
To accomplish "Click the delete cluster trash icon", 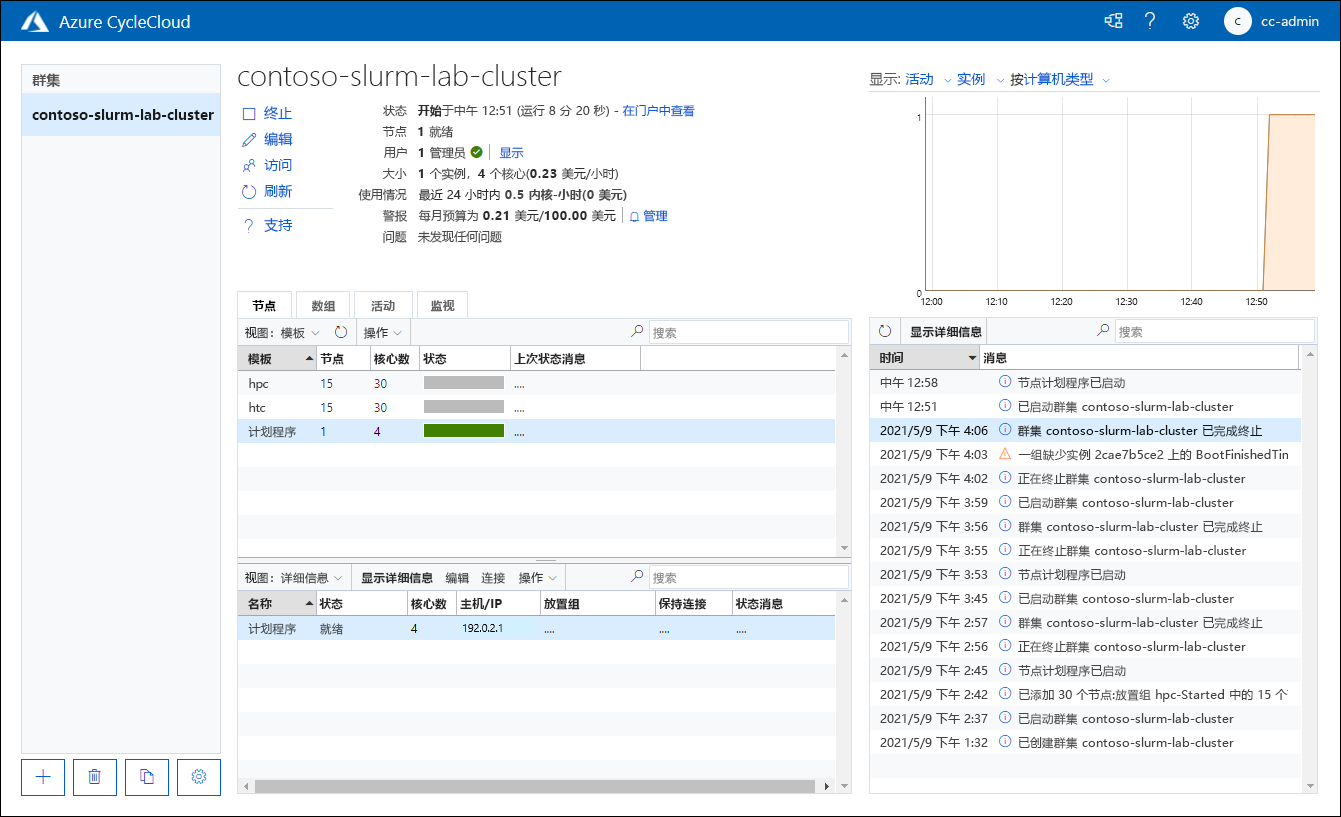I will (95, 777).
